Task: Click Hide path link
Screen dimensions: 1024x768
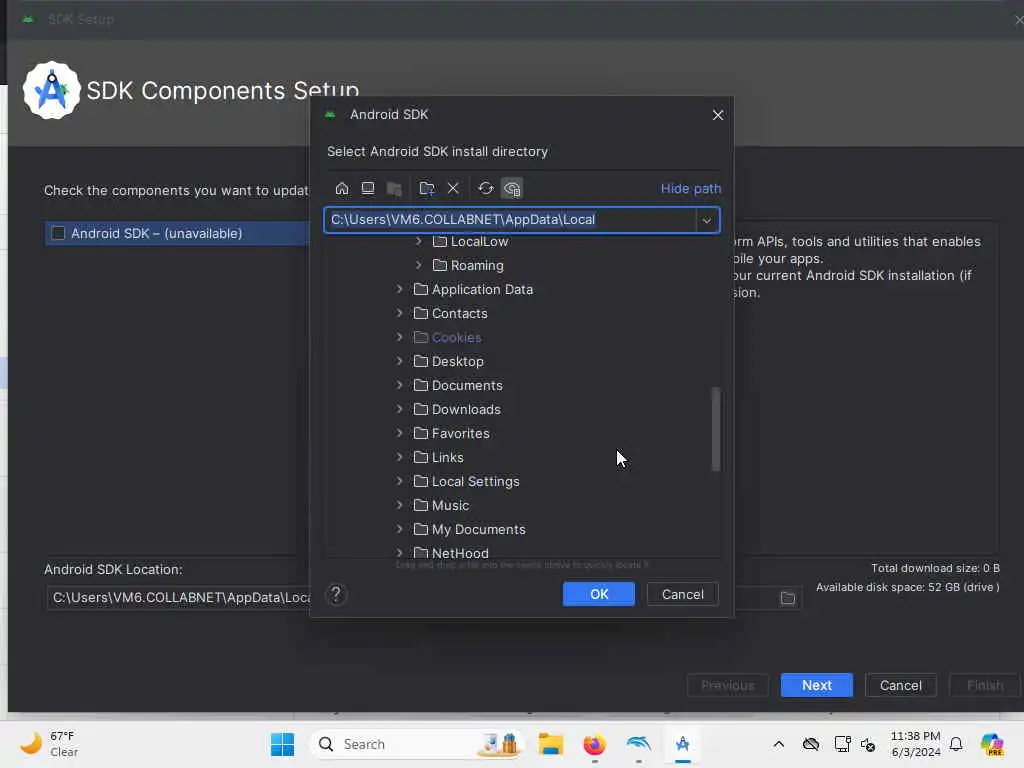Action: click(x=691, y=189)
